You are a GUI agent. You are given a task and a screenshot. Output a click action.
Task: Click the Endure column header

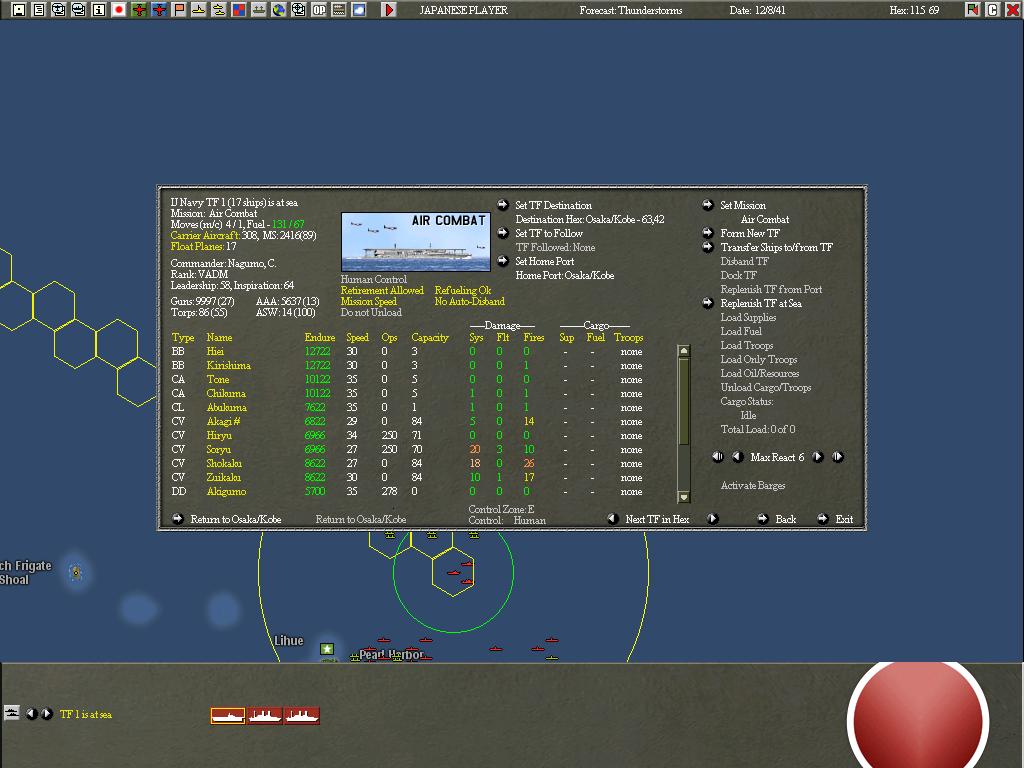point(319,338)
